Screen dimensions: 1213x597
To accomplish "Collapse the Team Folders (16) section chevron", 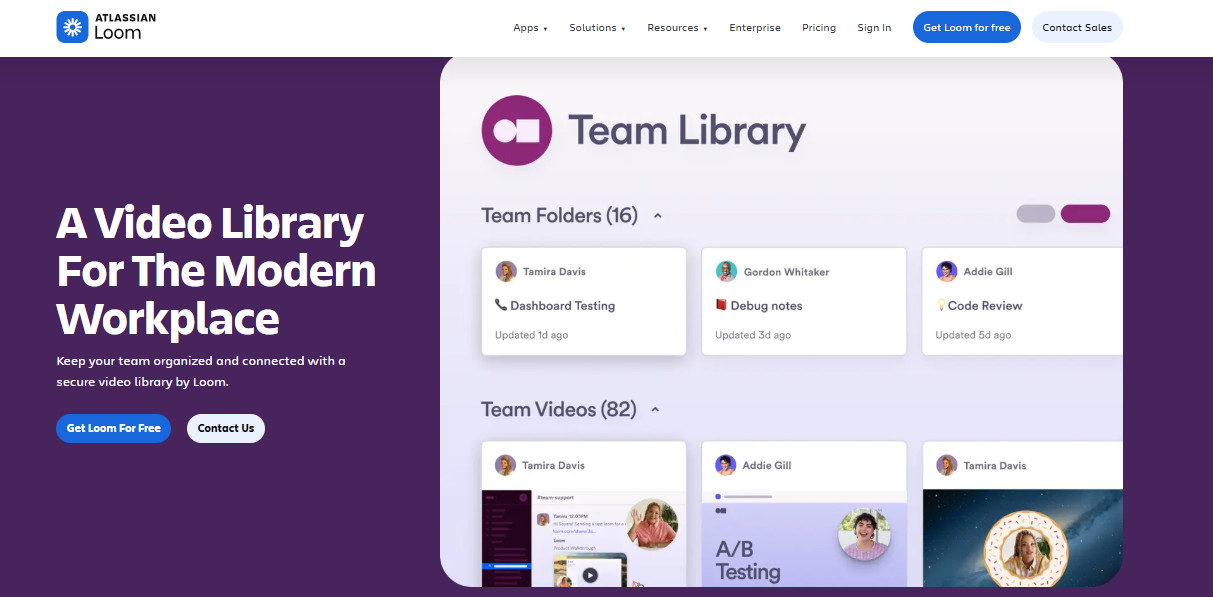I will pos(657,216).
